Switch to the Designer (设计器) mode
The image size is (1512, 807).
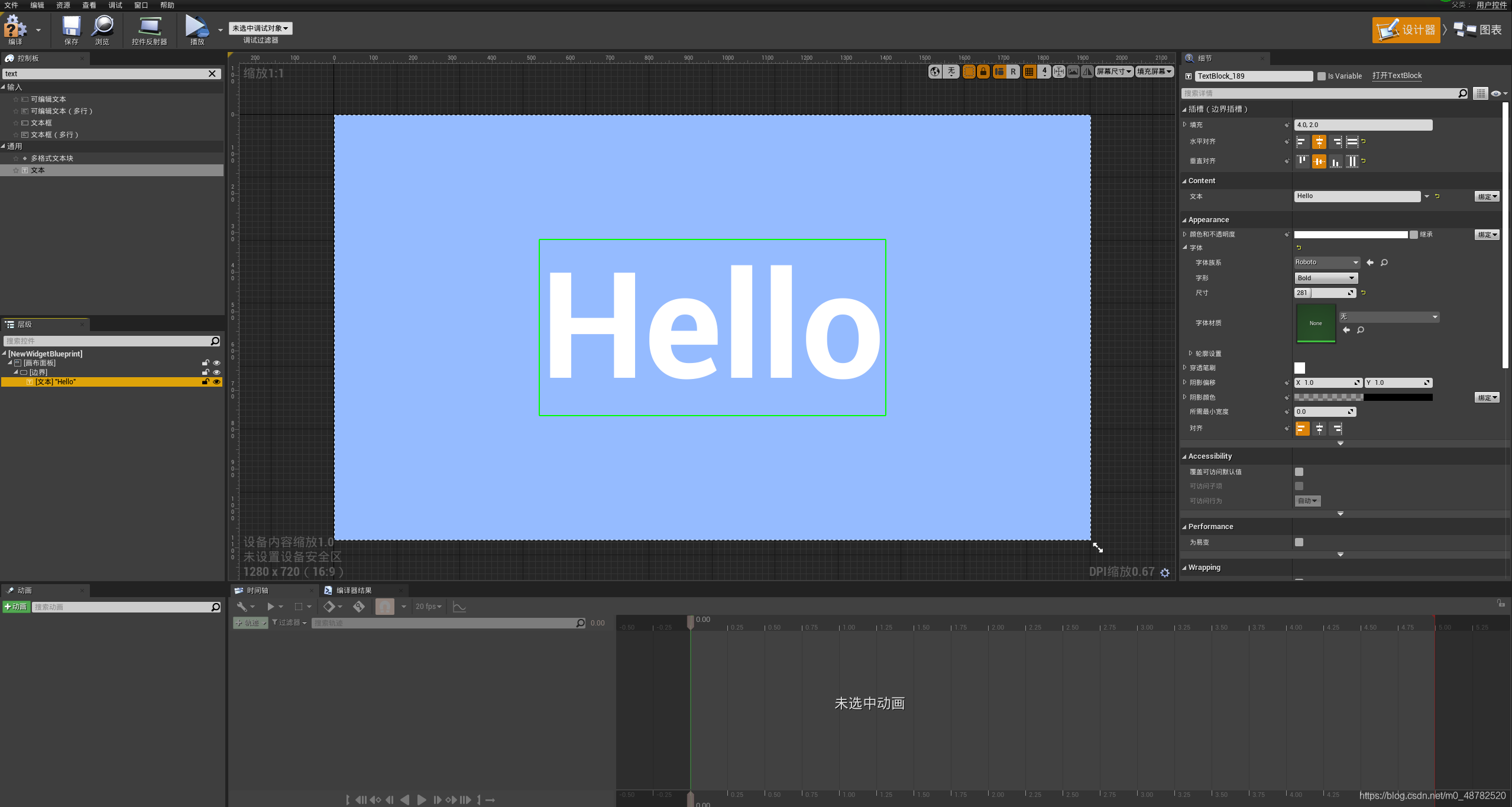point(1406,30)
